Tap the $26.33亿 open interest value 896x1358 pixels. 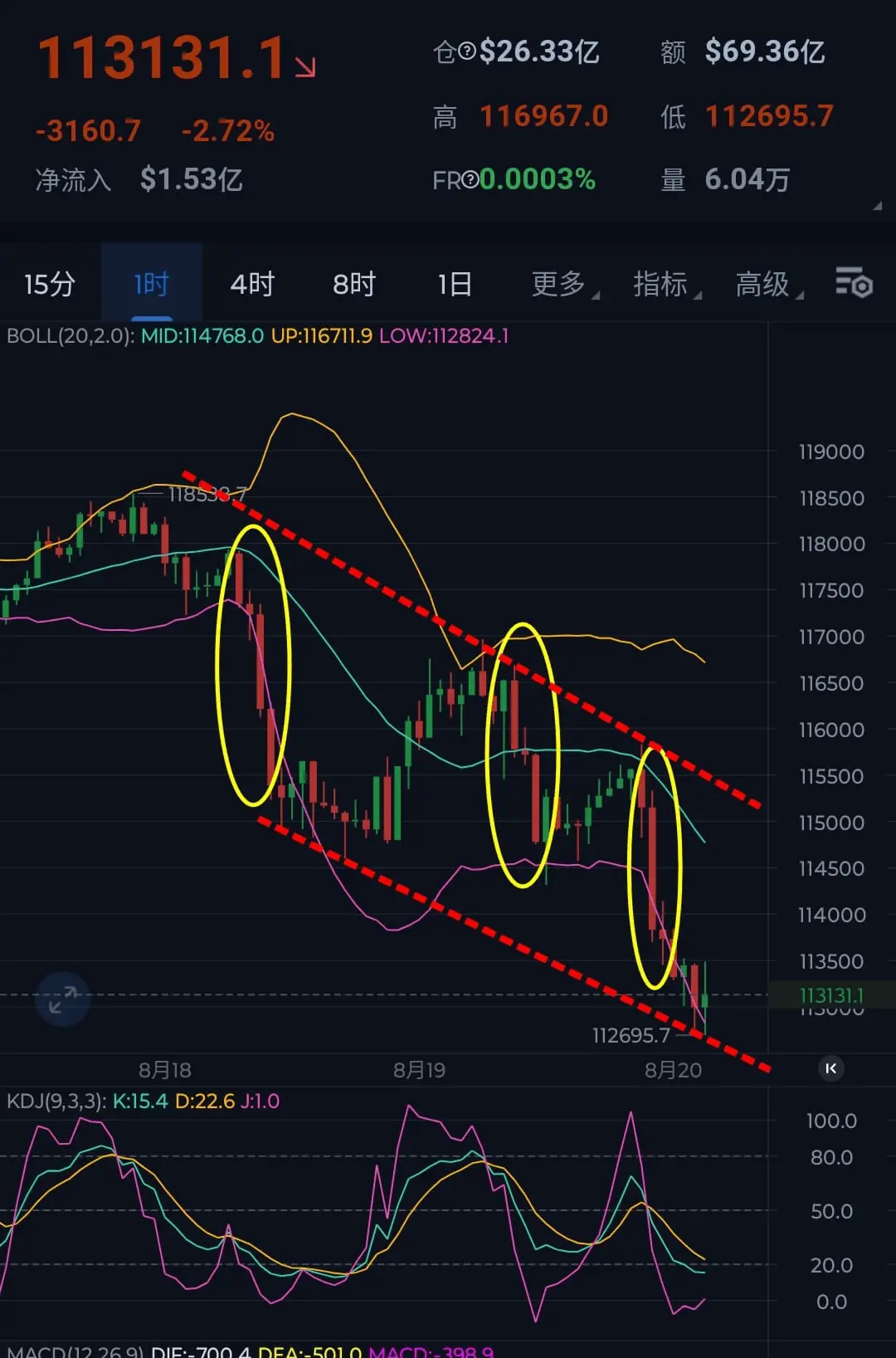[539, 51]
